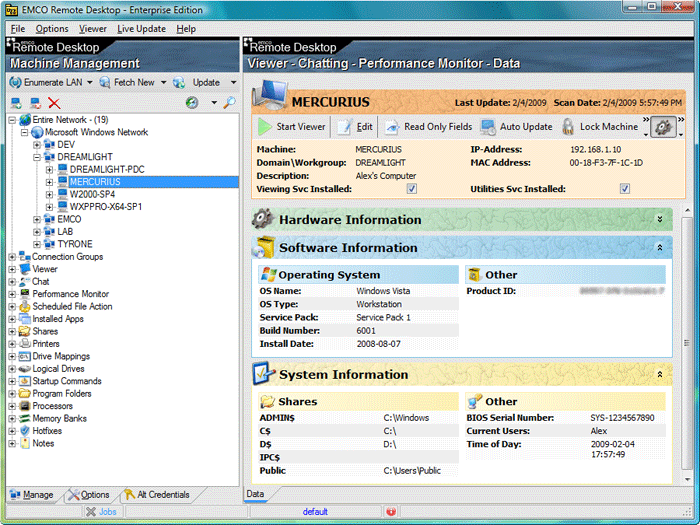Switch to the Manage tab
This screenshot has width=700, height=525.
(x=32, y=495)
